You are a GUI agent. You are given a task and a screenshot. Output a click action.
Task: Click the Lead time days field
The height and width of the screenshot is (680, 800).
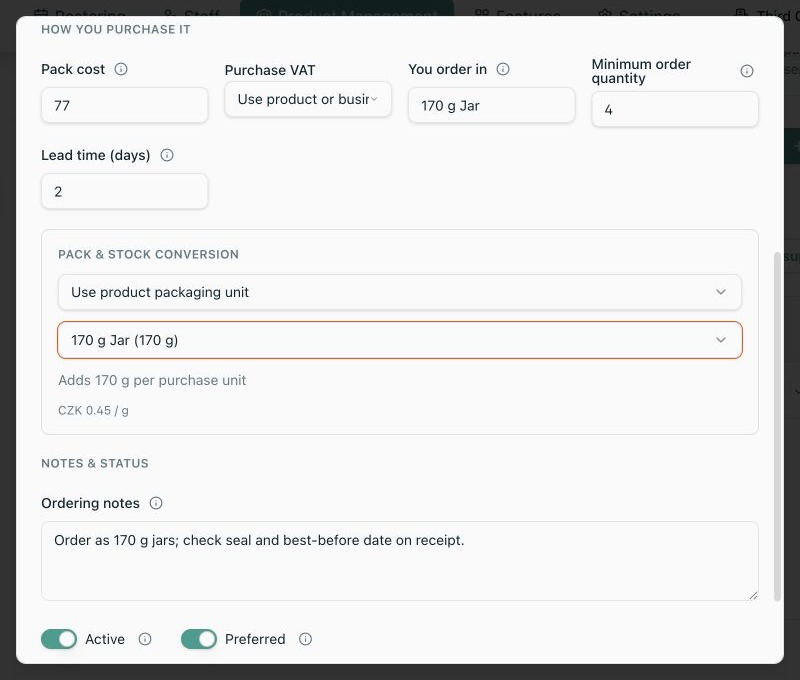click(x=124, y=191)
